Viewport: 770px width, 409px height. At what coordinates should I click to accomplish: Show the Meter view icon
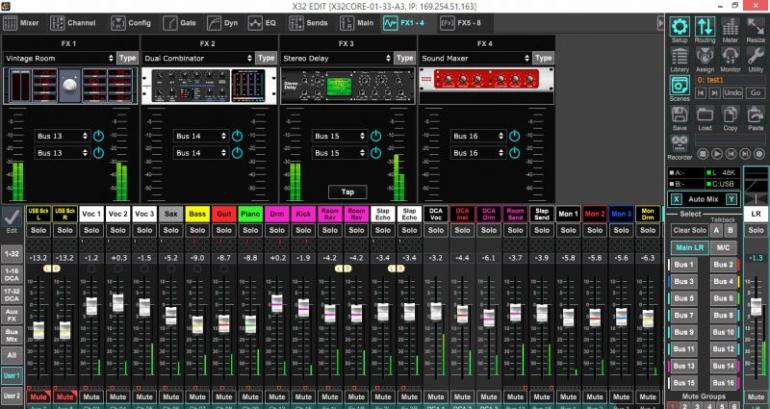point(730,27)
